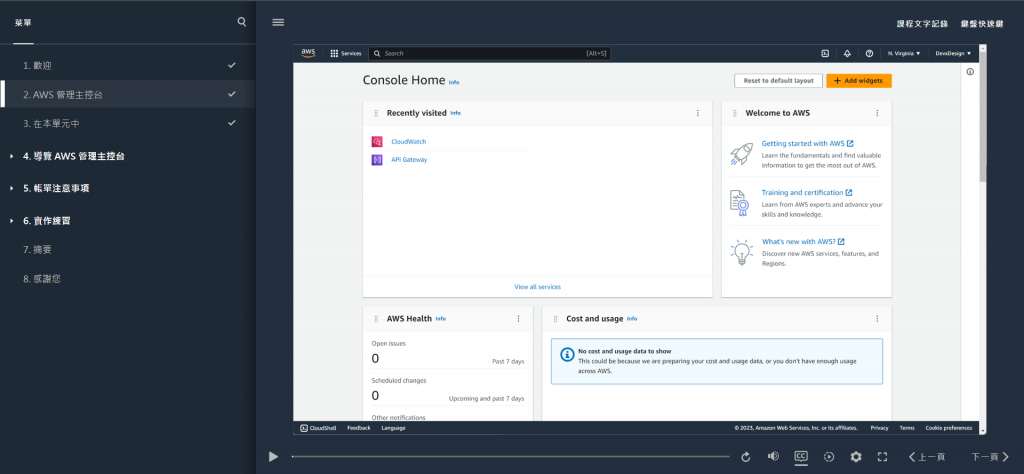Click the CloudWatch service icon
The height and width of the screenshot is (474, 1024).
377,142
